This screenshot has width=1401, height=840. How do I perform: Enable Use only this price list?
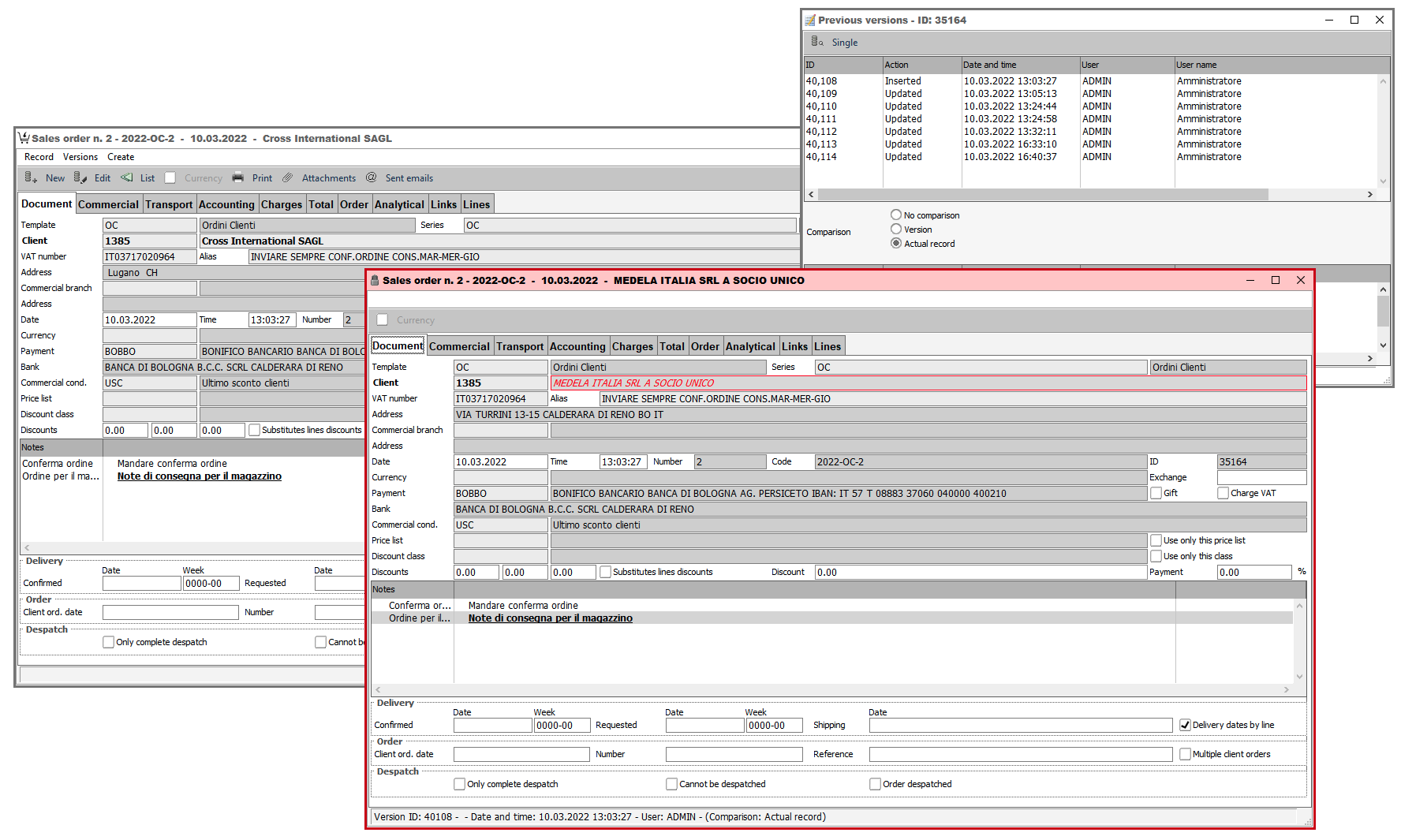pos(1156,540)
